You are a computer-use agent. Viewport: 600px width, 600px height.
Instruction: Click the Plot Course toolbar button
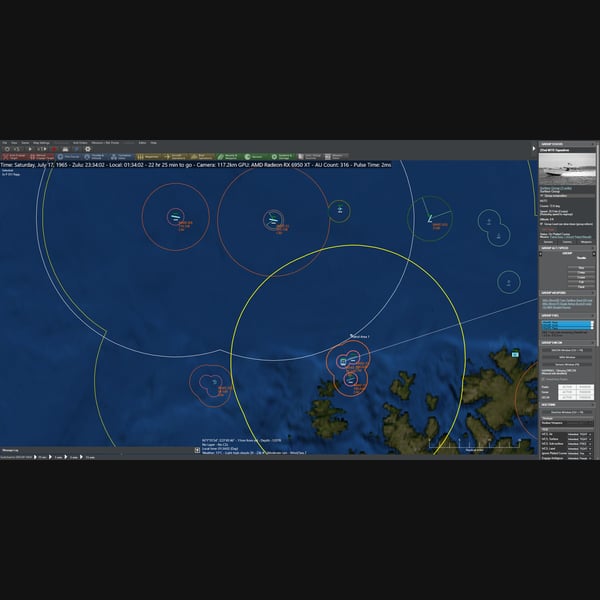point(68,157)
